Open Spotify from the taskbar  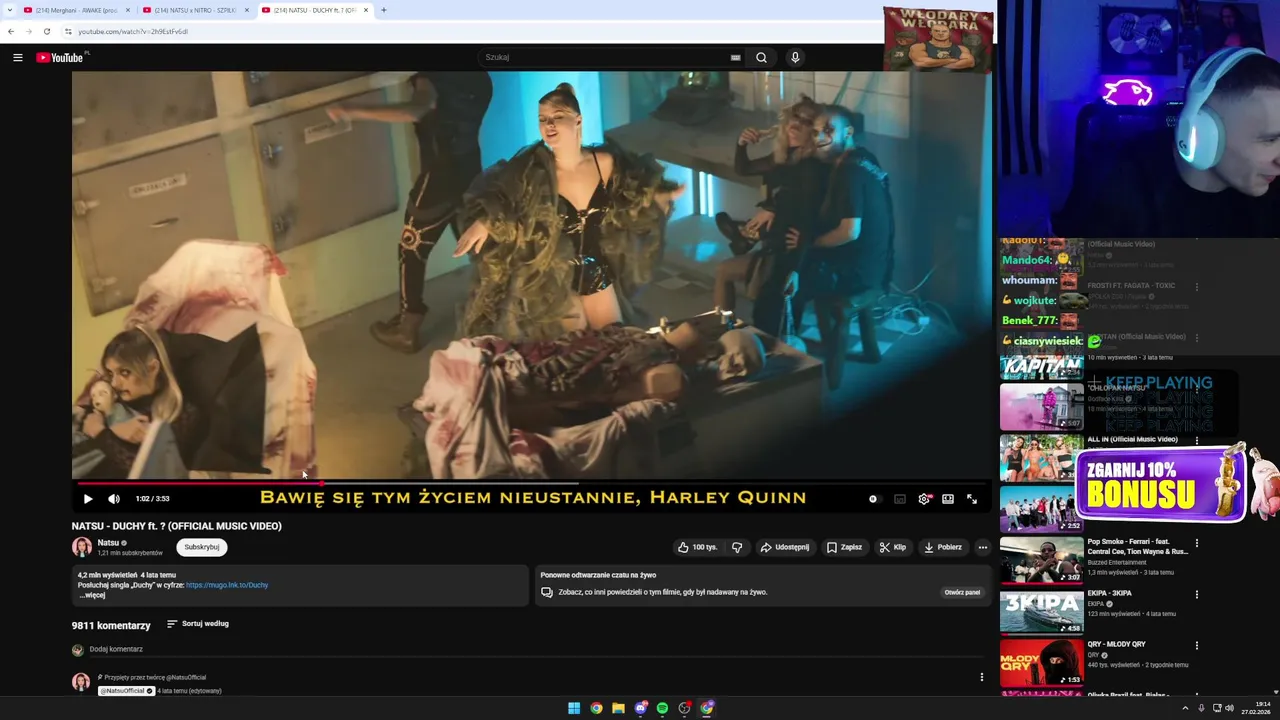tap(662, 708)
